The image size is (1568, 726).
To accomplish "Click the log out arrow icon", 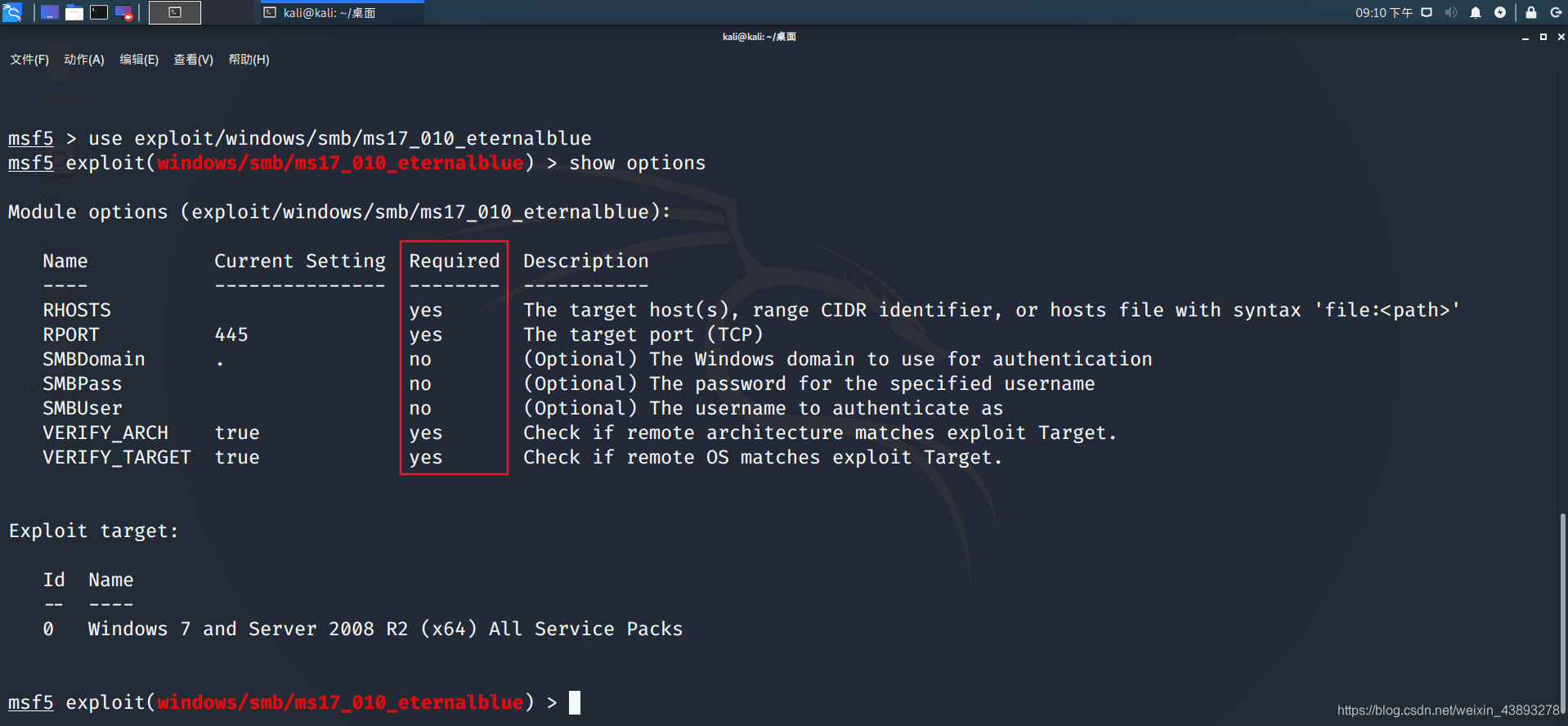I will (1556, 12).
